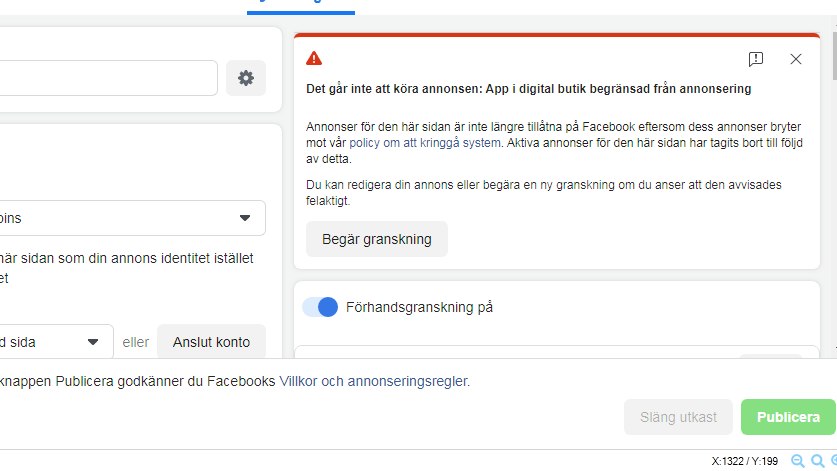
Task: Click the text 'Du kan redigera din annons'
Action: tap(380, 185)
